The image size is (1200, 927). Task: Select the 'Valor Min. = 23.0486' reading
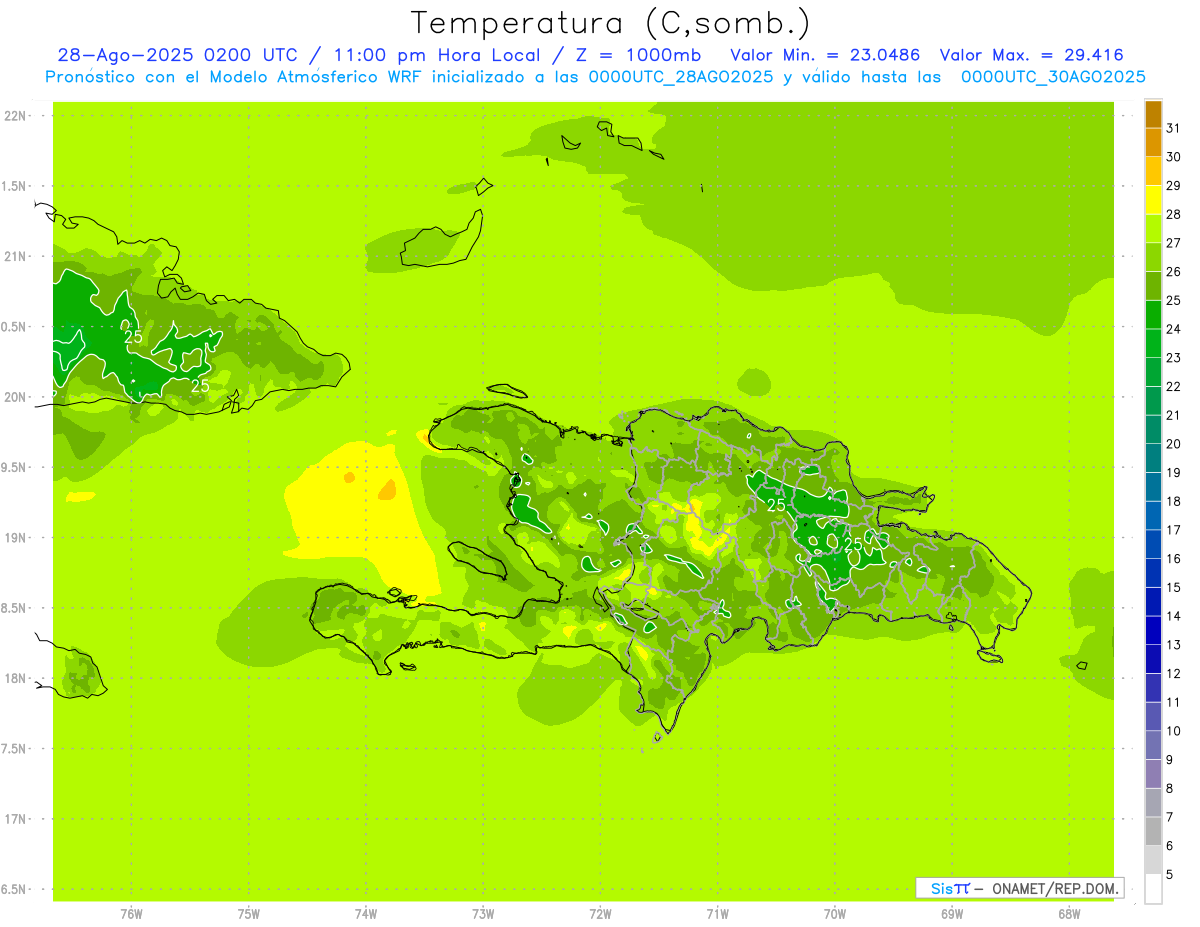click(825, 55)
